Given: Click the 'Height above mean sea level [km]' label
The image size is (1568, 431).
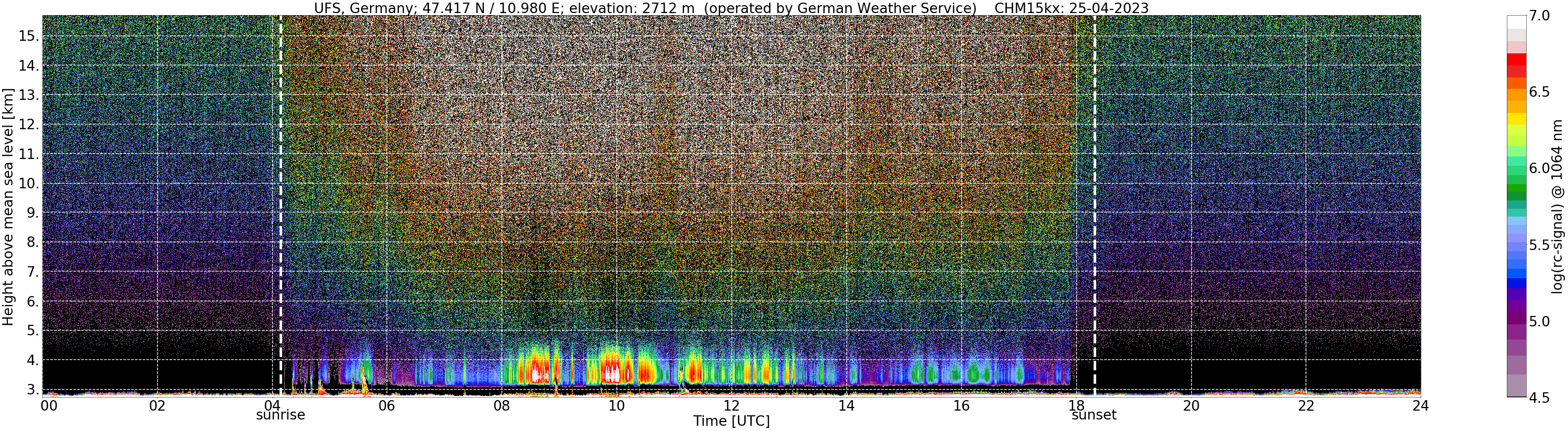Looking at the screenshot, I should coord(8,206).
